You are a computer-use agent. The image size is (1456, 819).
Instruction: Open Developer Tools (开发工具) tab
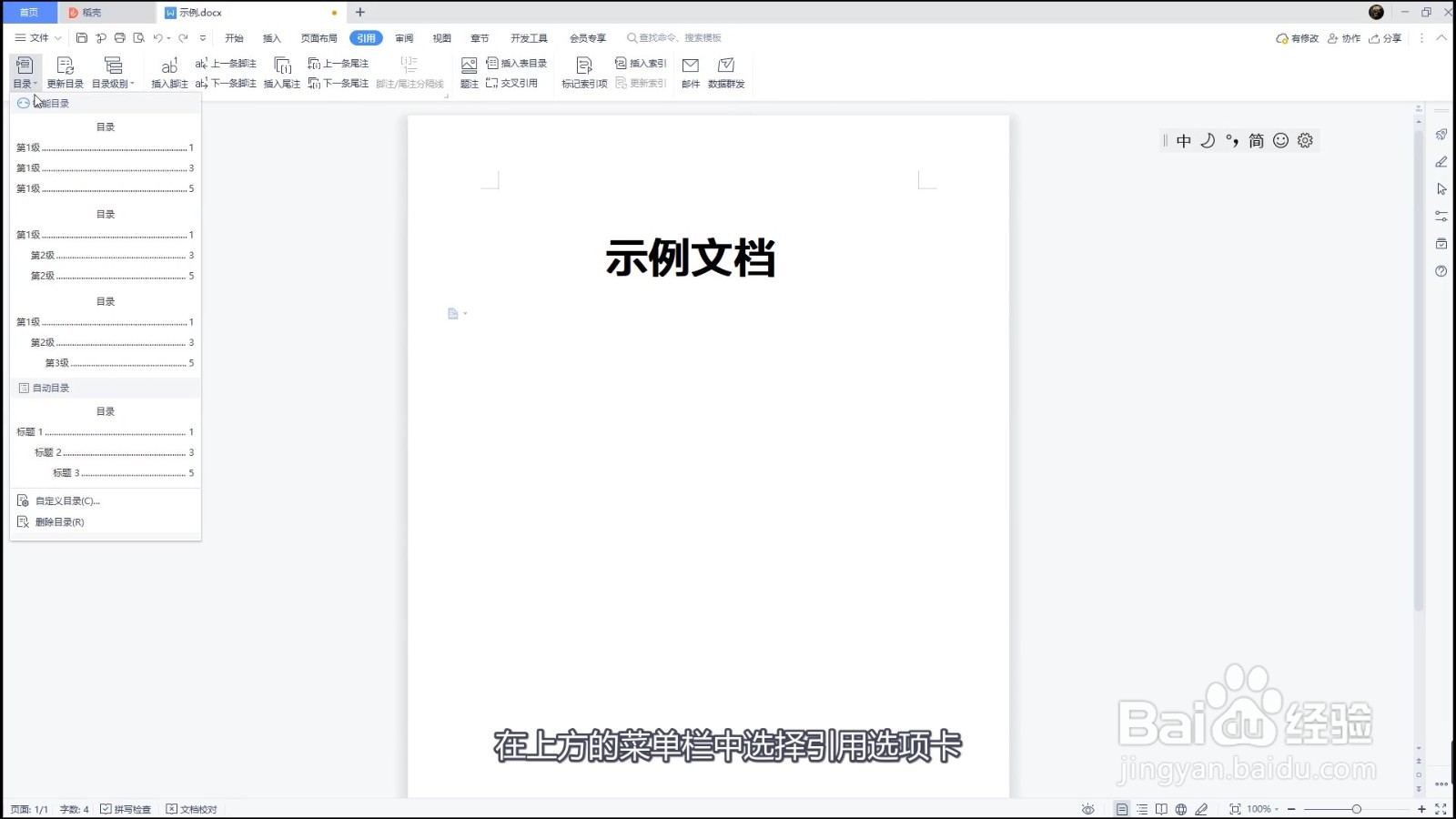pyautogui.click(x=529, y=38)
